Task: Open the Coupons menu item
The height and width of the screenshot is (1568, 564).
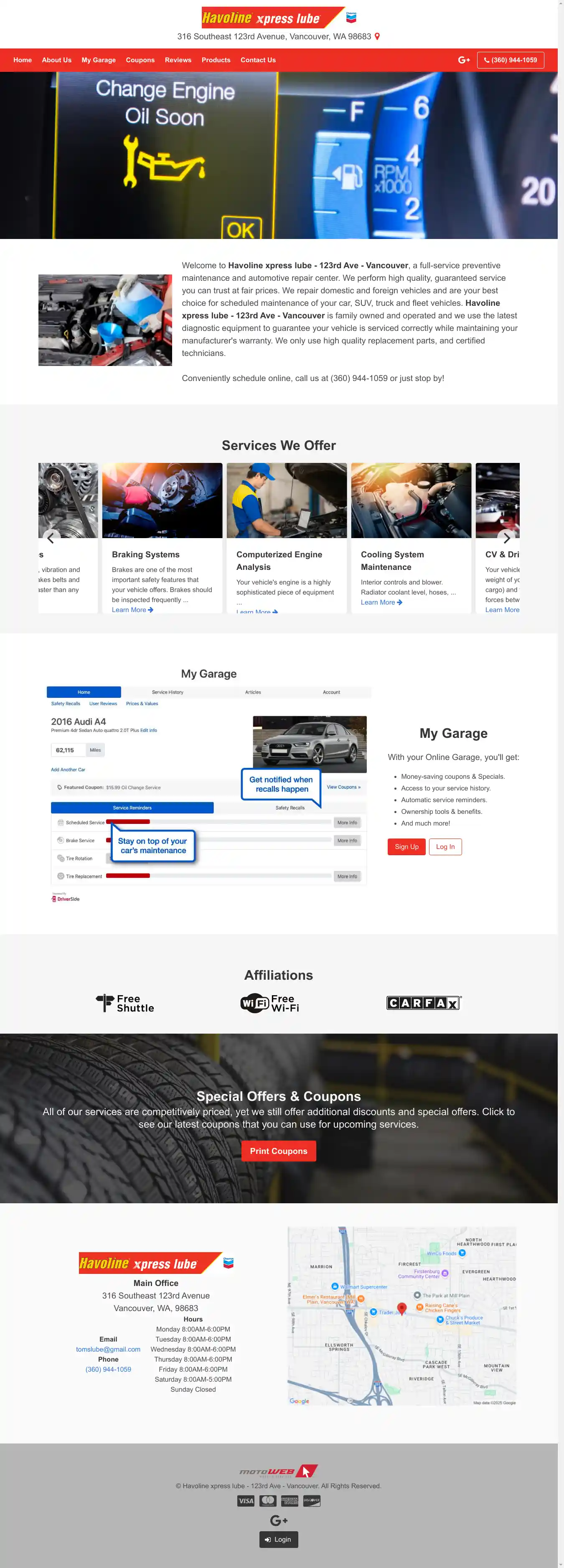Action: [140, 60]
